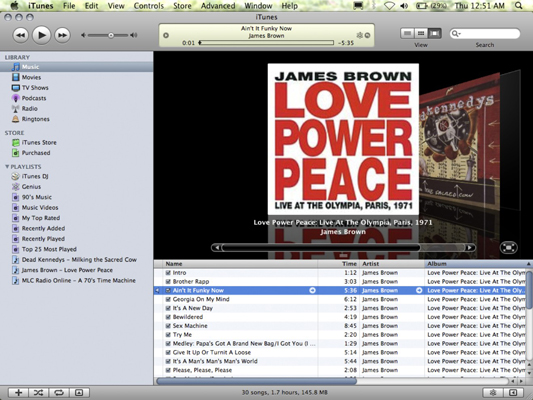Open the Controls menu
This screenshot has height=400, width=533.
149,6
